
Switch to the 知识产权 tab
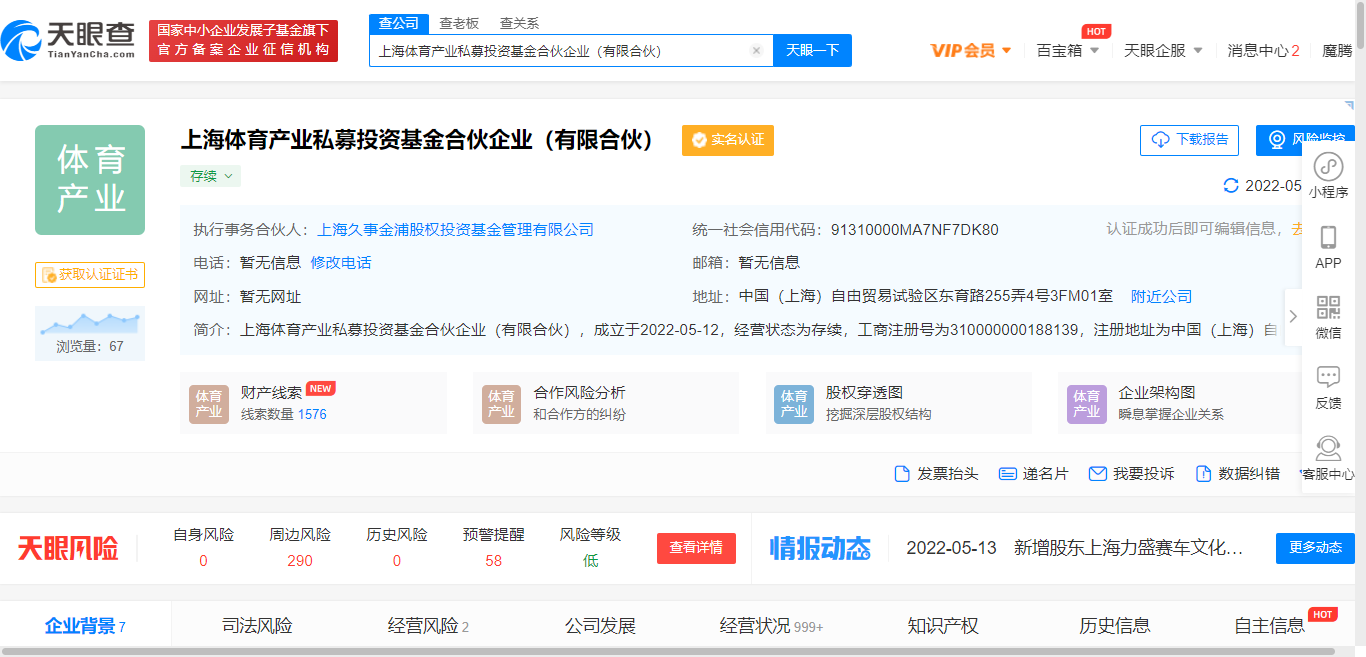943,626
